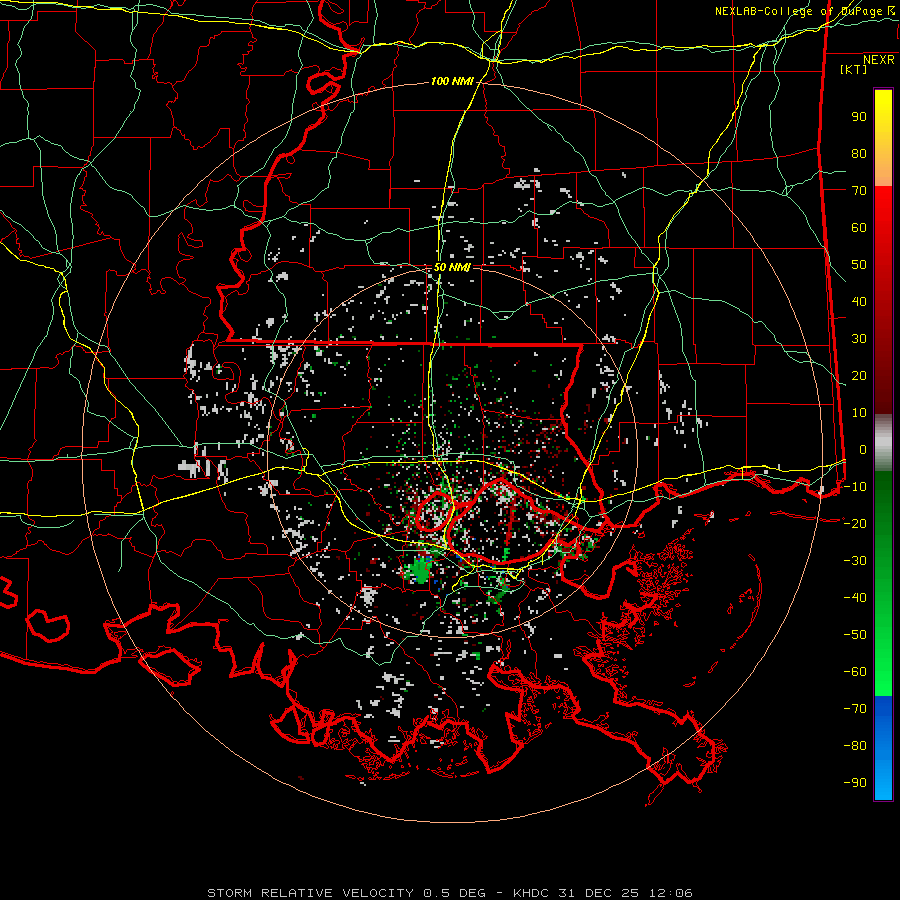Pick the orange band of the color scale
Image resolution: width=900 pixels, height=900 pixels.
(883, 170)
